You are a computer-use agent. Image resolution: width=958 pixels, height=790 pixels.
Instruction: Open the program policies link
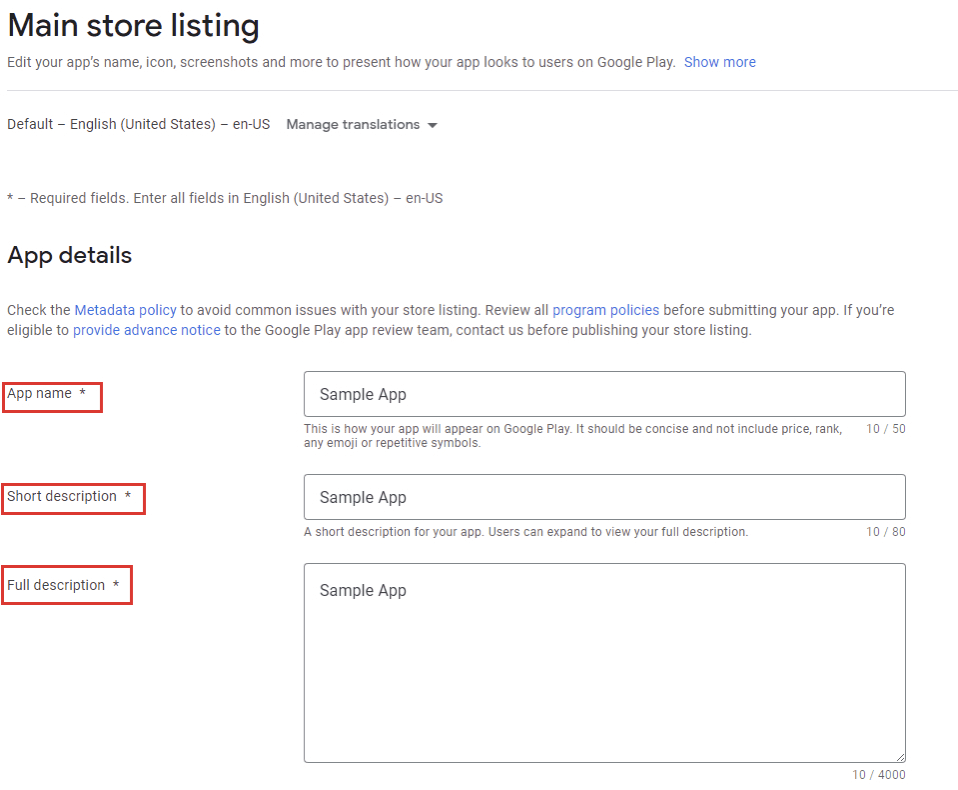tap(605, 310)
